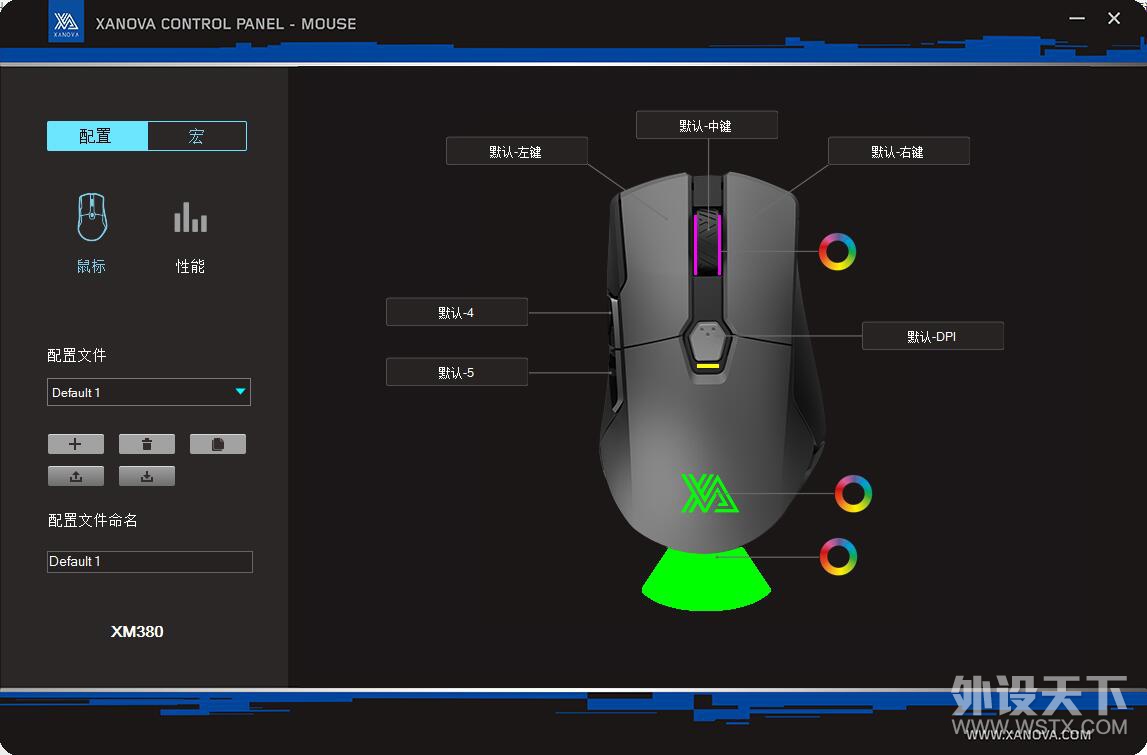Assign function to 默认-中键 button
This screenshot has height=755, width=1147.
click(x=707, y=125)
